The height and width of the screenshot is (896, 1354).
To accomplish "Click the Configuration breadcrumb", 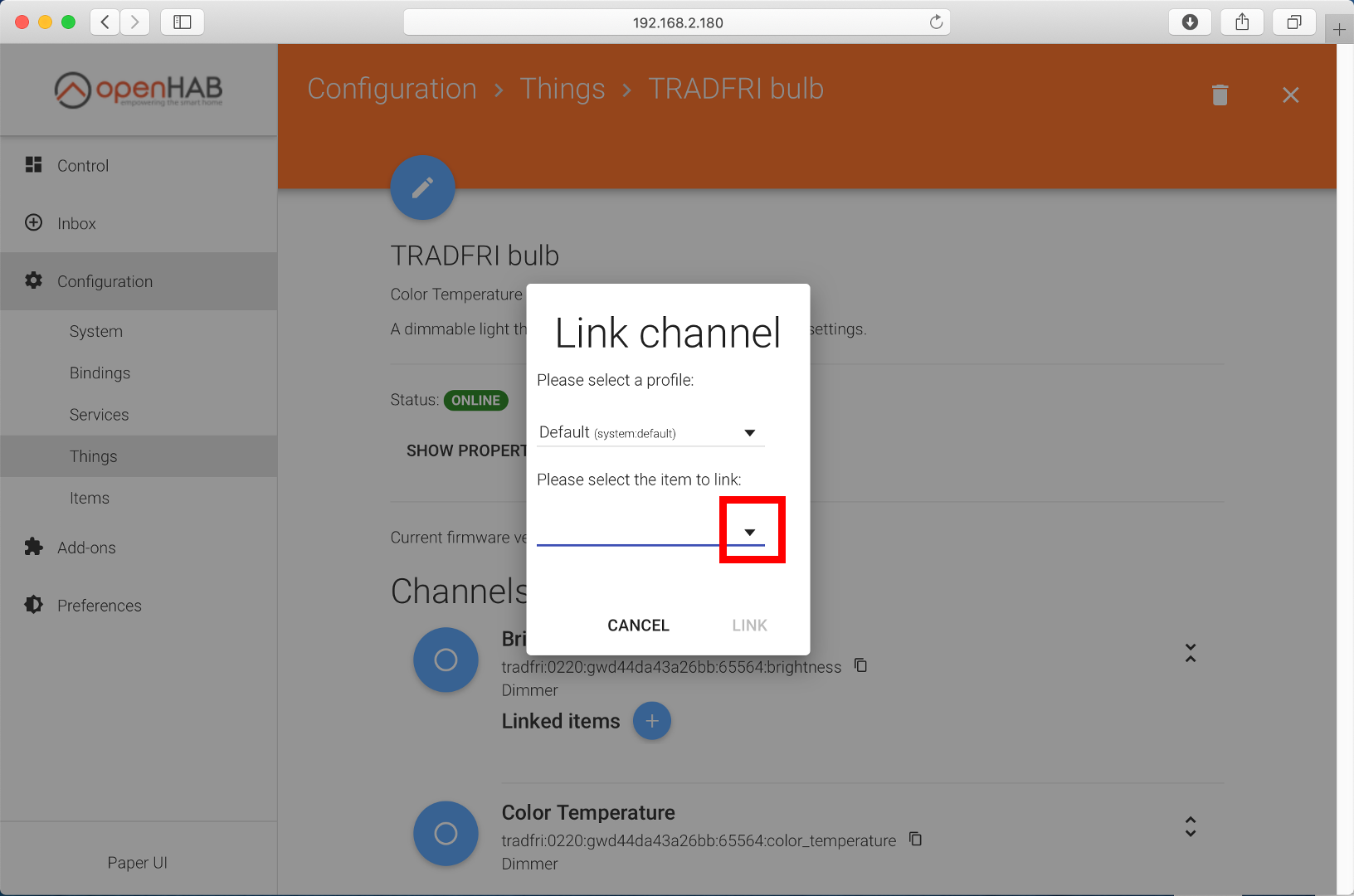I will (x=392, y=89).
